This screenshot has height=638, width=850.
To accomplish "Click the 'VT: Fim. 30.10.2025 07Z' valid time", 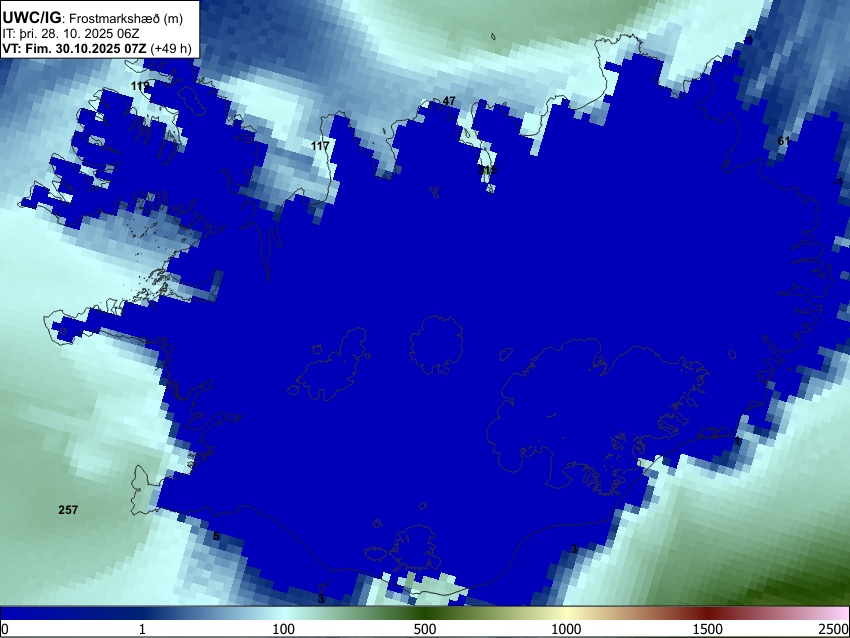I will pos(74,48).
